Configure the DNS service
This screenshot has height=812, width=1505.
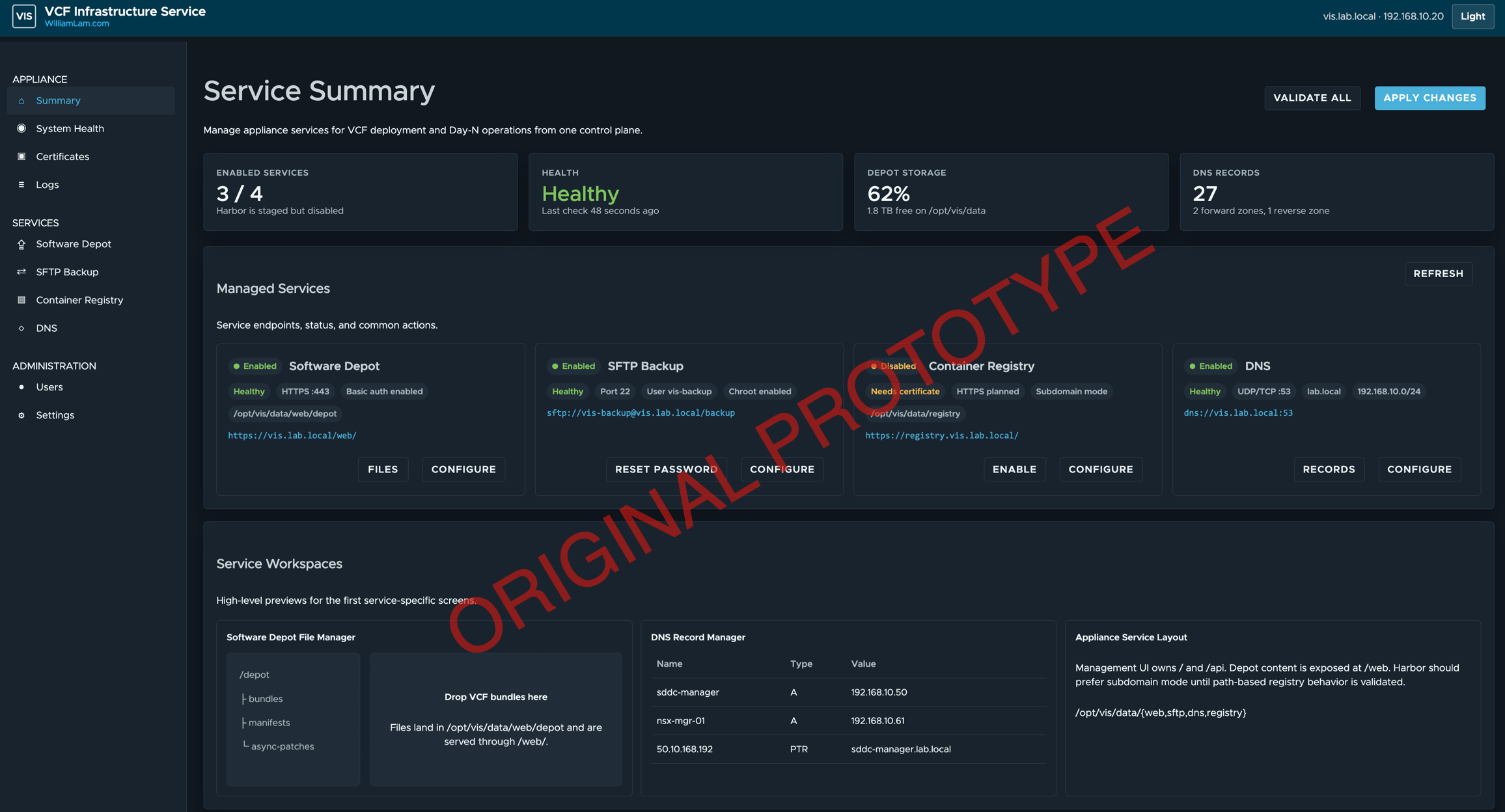click(1419, 469)
